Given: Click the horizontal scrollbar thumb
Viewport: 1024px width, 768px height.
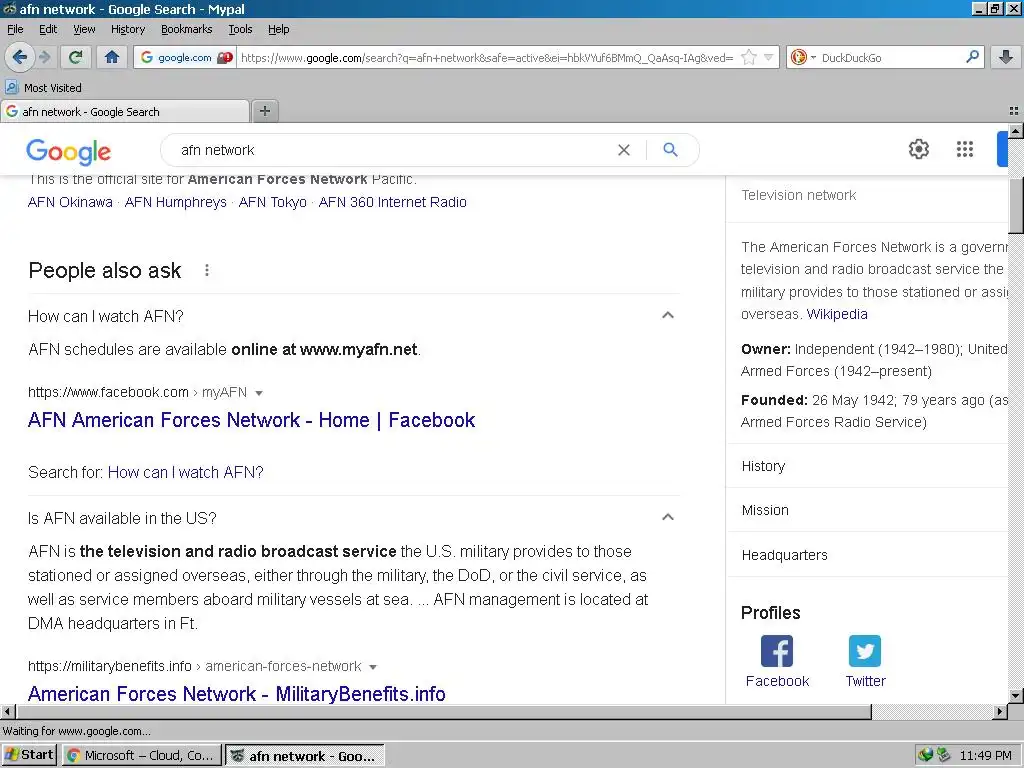Looking at the screenshot, I should coord(443,711).
